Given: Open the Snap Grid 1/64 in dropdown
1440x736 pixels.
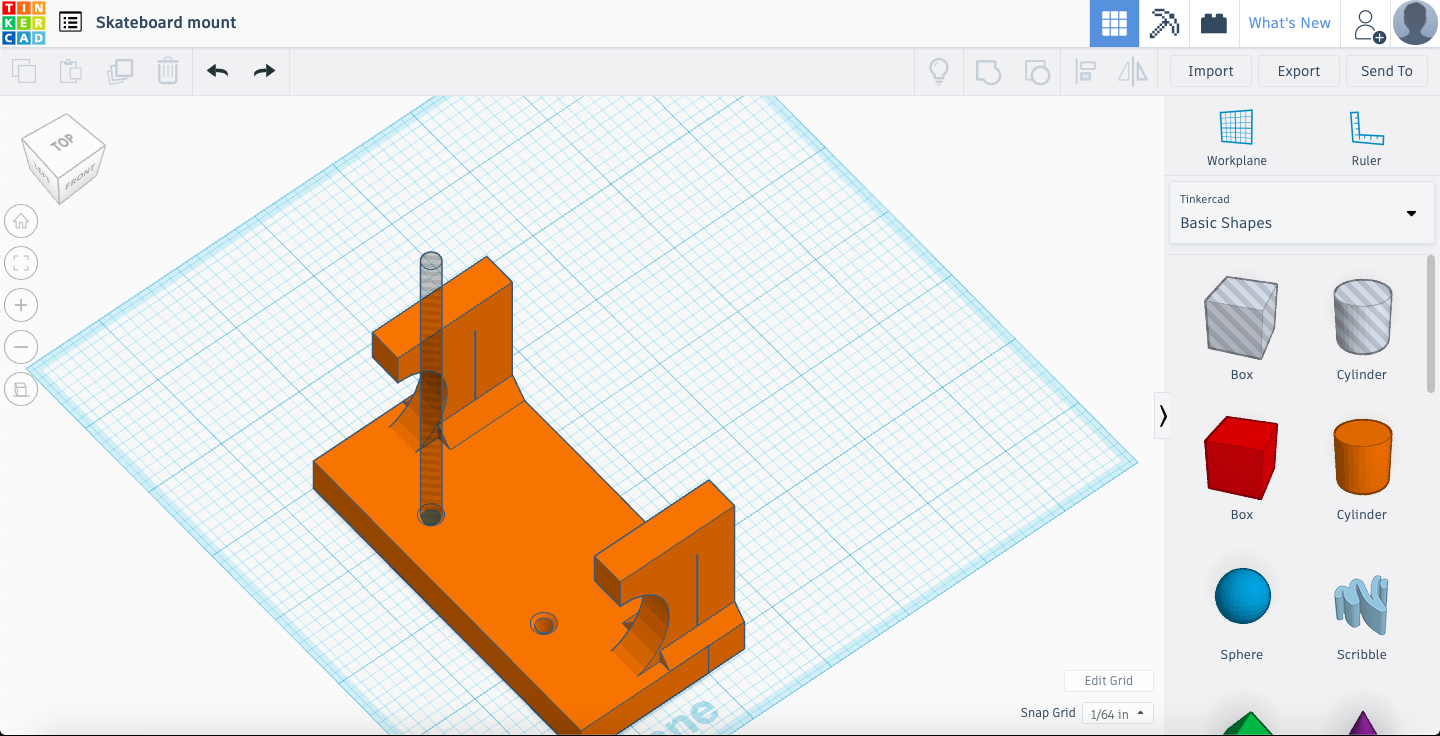Looking at the screenshot, I should tap(1117, 714).
